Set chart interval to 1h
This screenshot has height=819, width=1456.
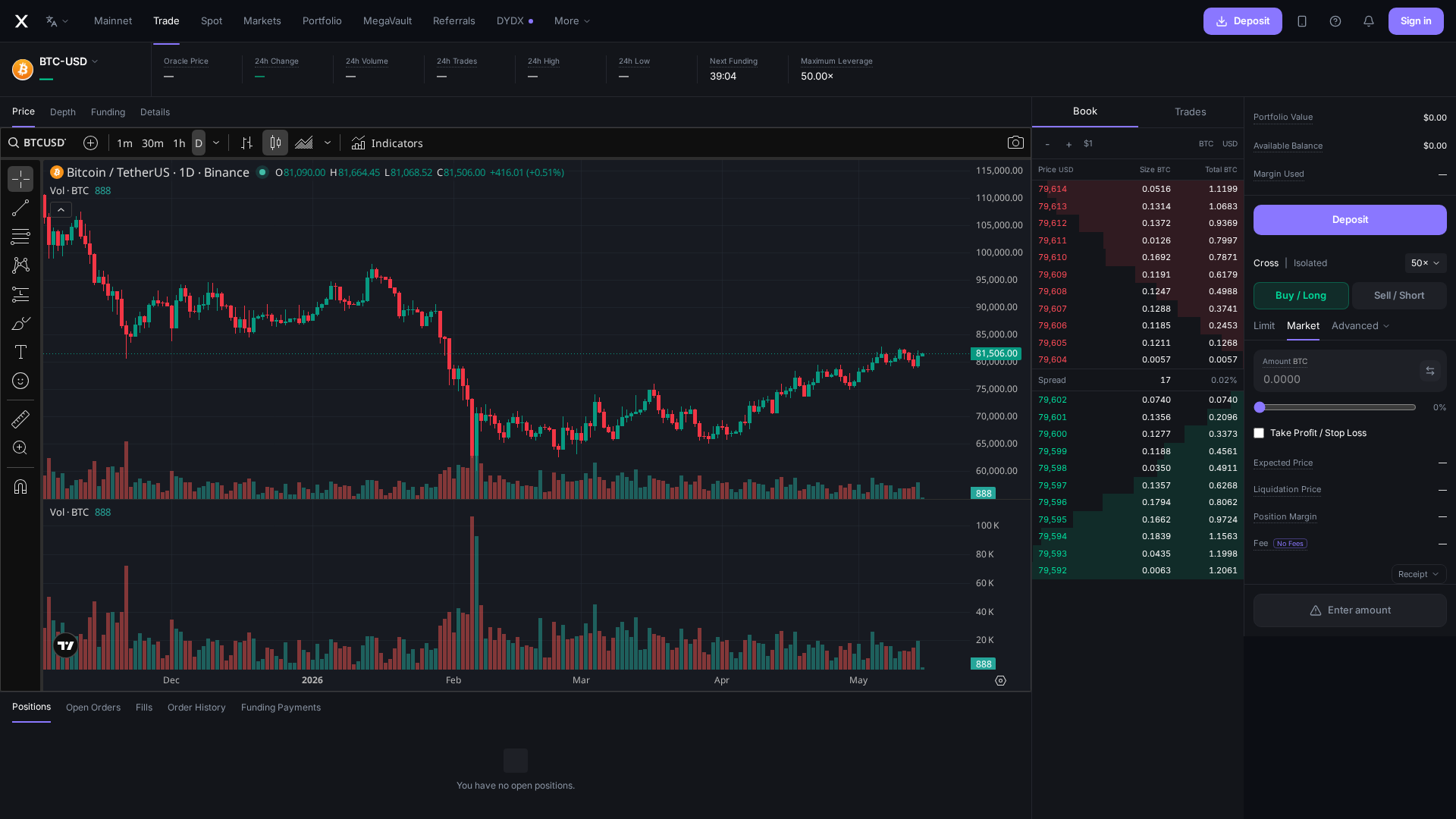[x=179, y=143]
